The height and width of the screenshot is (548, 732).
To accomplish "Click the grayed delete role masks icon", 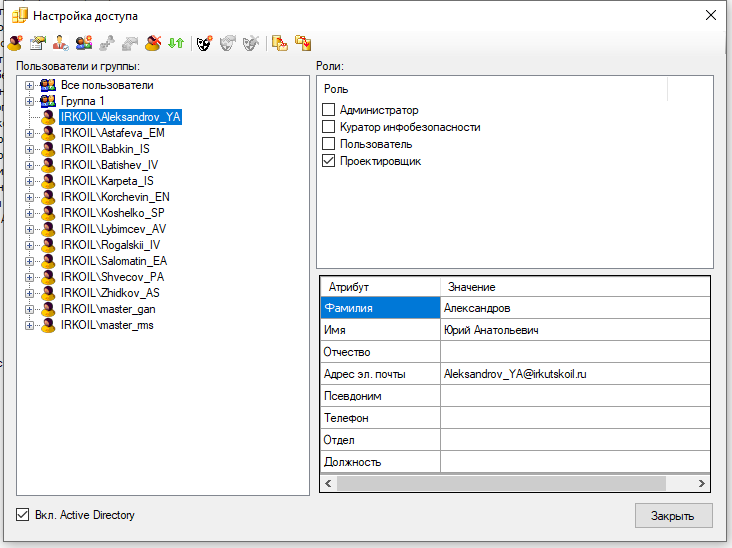I will [x=251, y=43].
